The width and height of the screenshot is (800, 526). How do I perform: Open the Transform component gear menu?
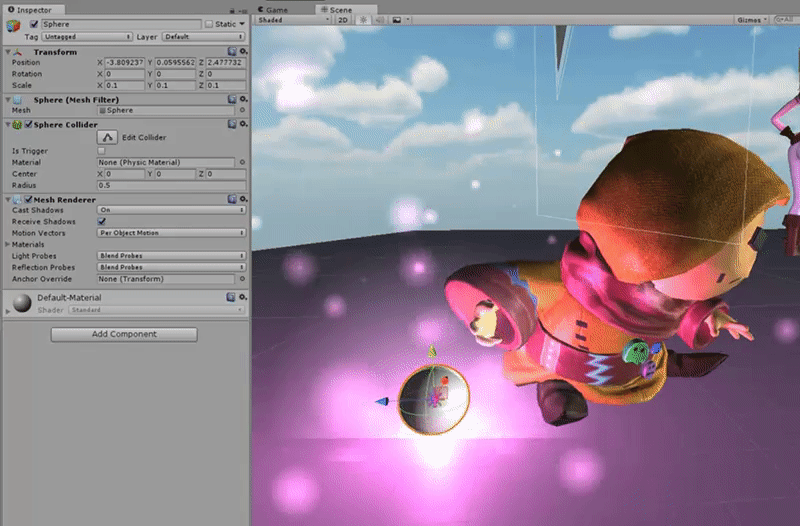(243, 52)
